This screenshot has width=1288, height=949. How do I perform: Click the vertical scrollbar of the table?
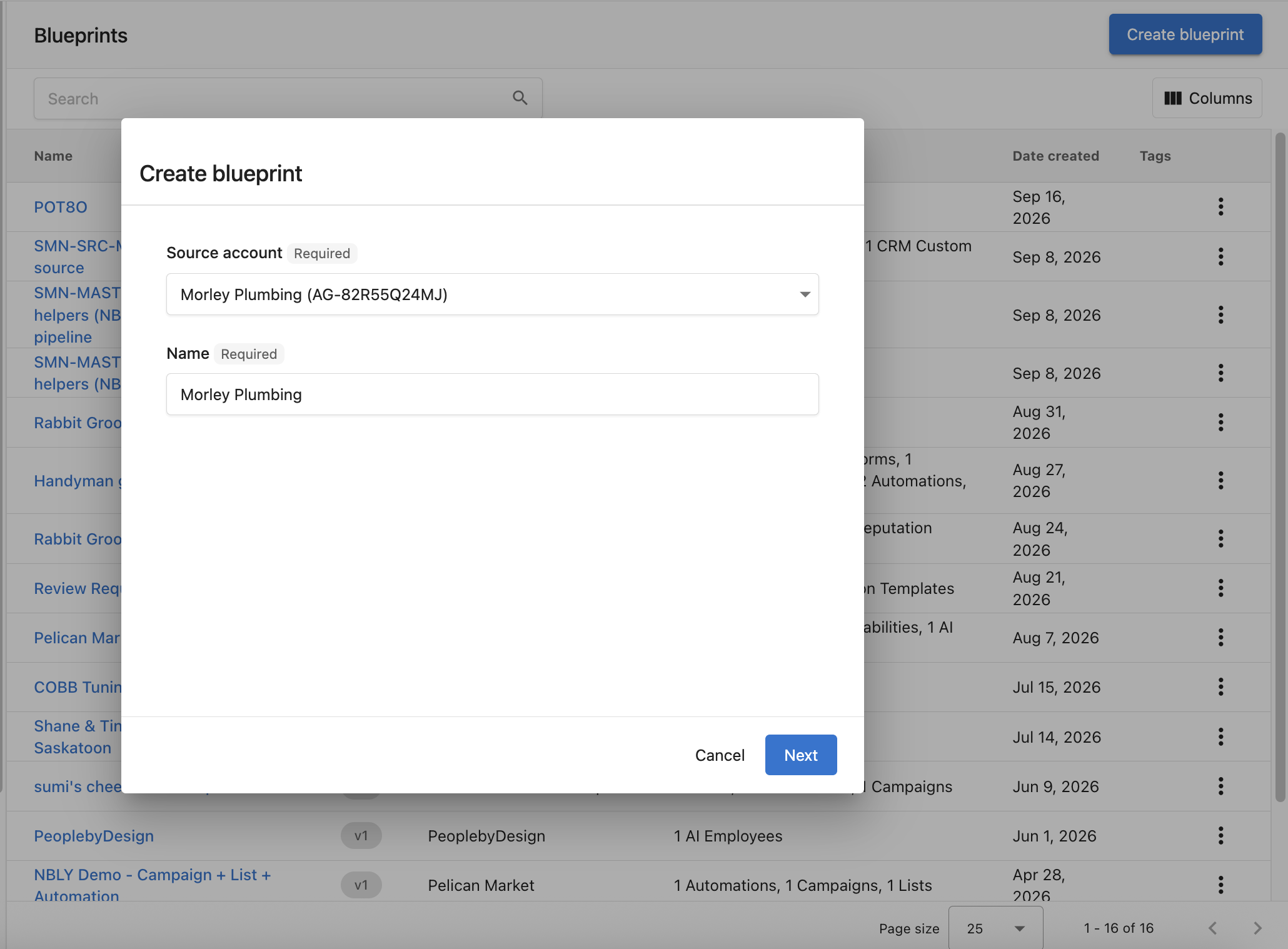click(x=1280, y=467)
